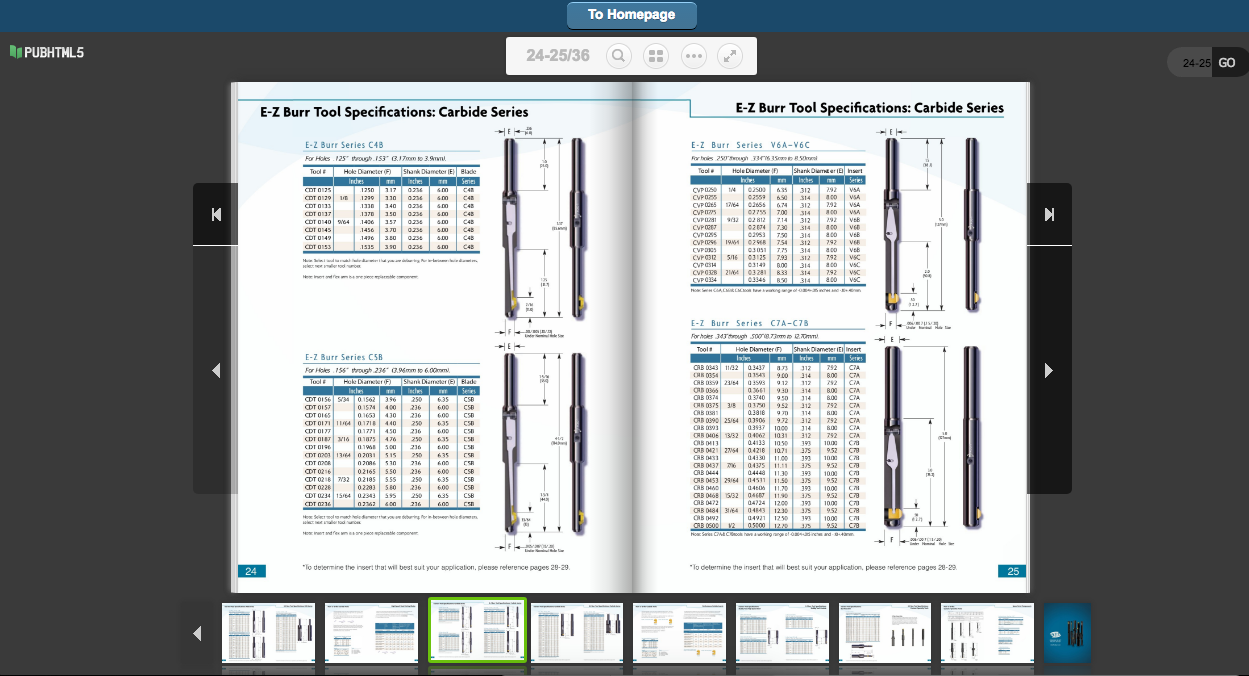Show the thumbnails grid view icon

tap(656, 56)
